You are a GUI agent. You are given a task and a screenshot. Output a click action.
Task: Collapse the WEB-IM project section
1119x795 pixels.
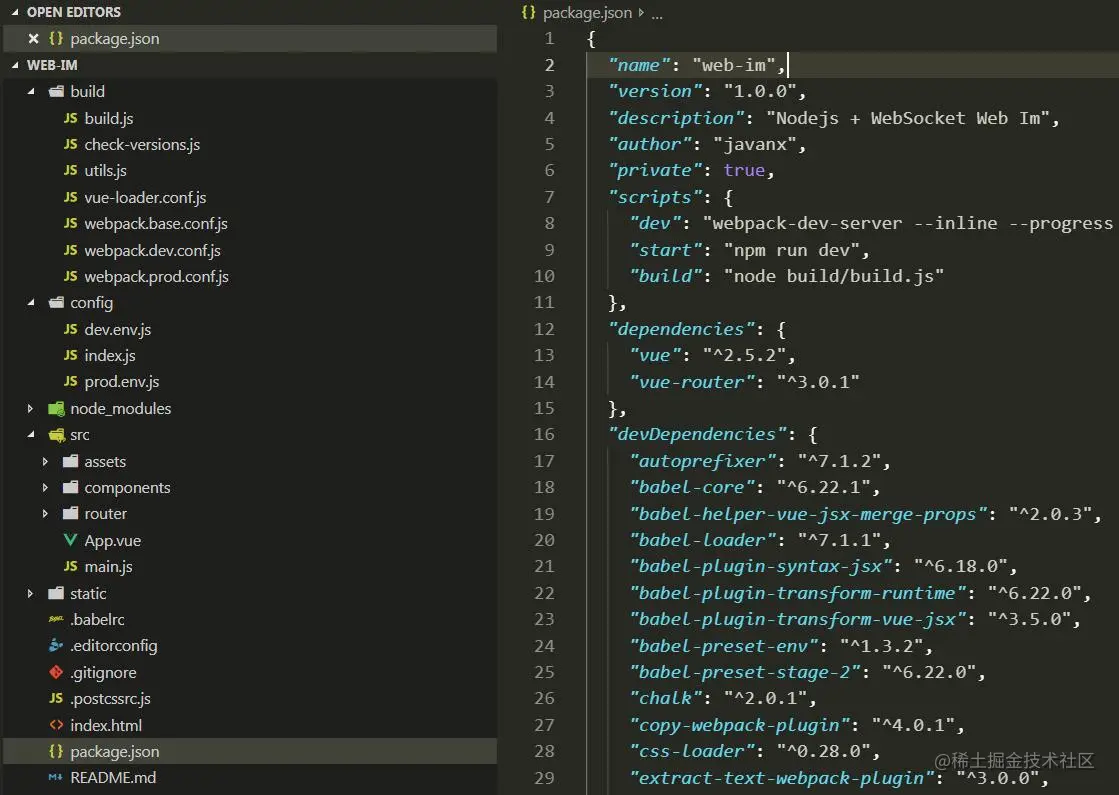[15, 65]
